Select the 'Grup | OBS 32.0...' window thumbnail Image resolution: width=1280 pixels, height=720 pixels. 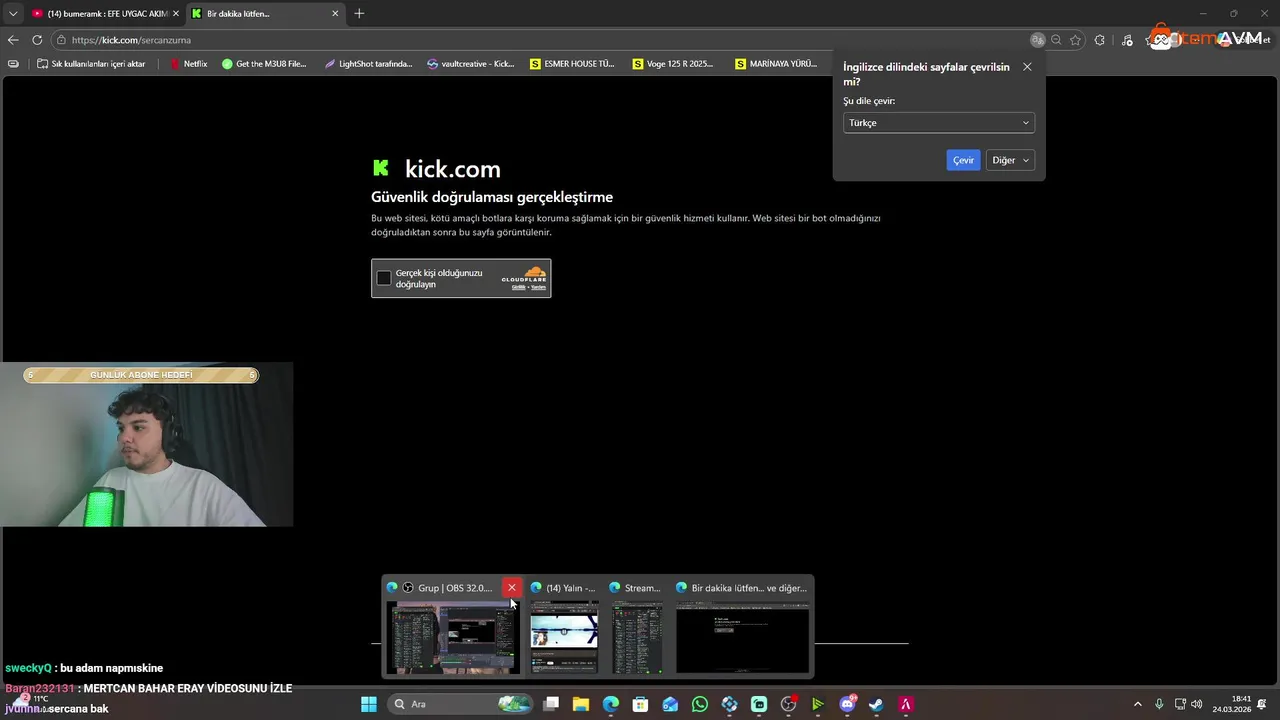pyautogui.click(x=453, y=637)
